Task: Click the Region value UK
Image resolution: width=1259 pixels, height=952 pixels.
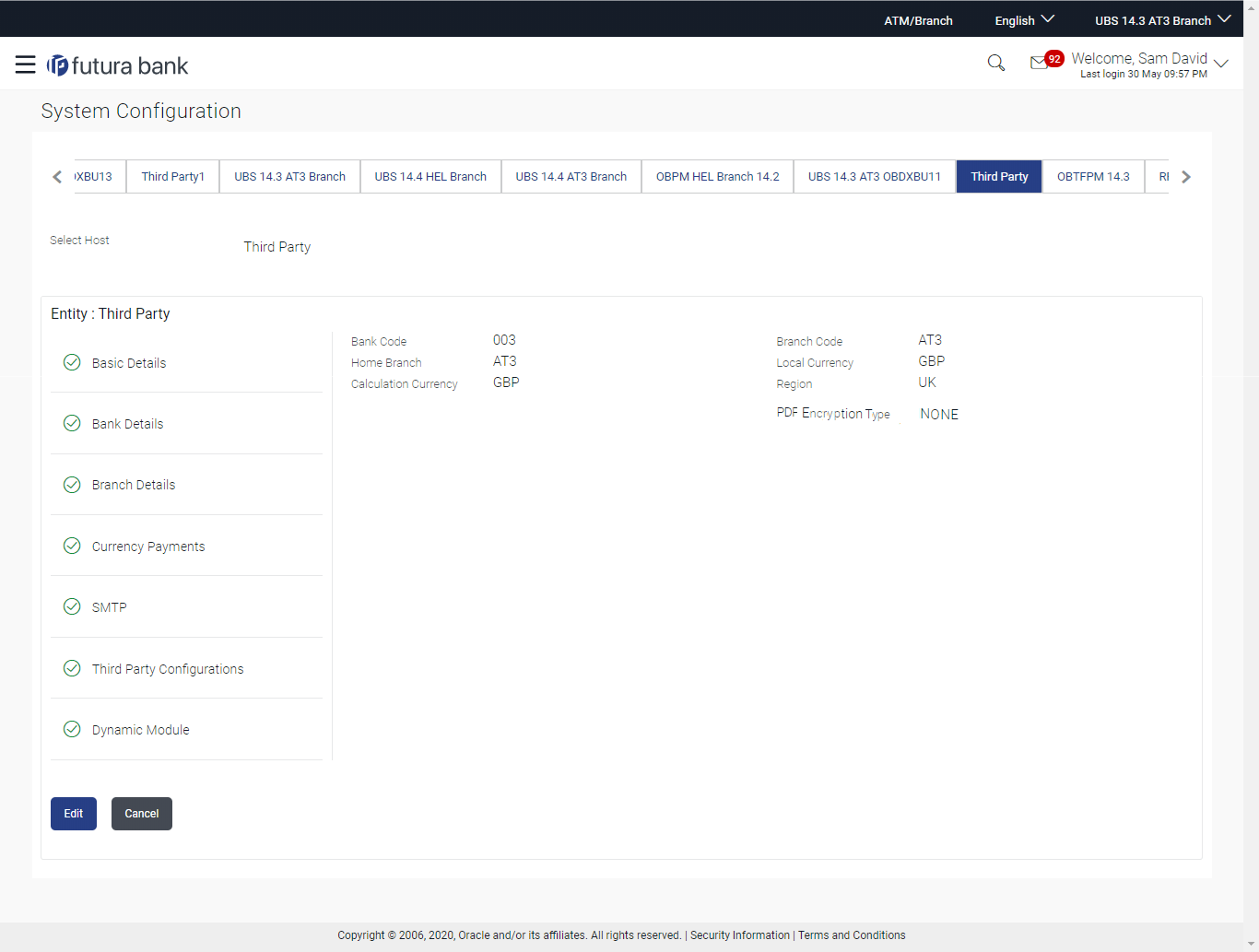Action: (927, 382)
